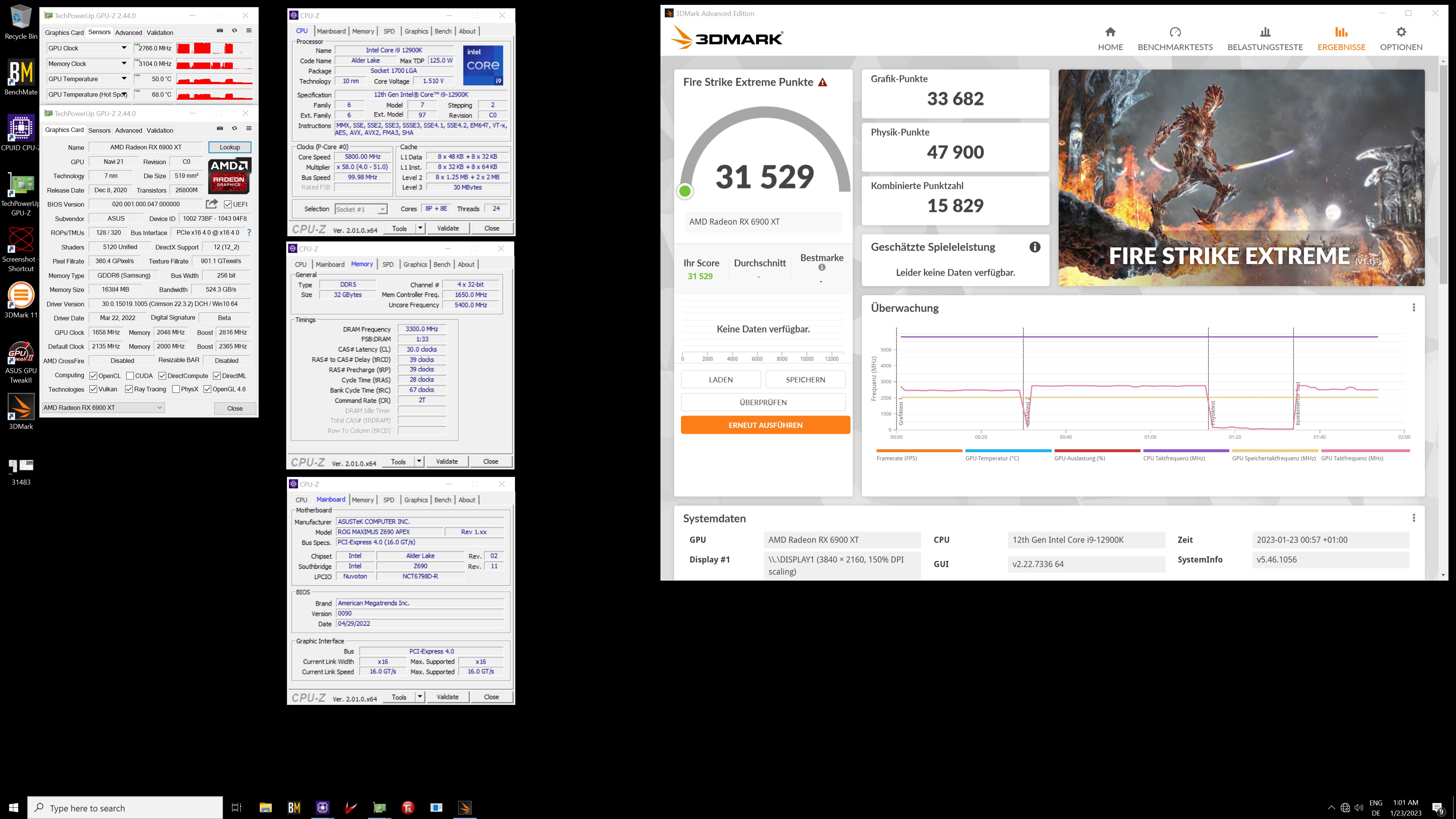Open Überwachung three-dot options menu
1456x819 pixels.
coord(1414,308)
